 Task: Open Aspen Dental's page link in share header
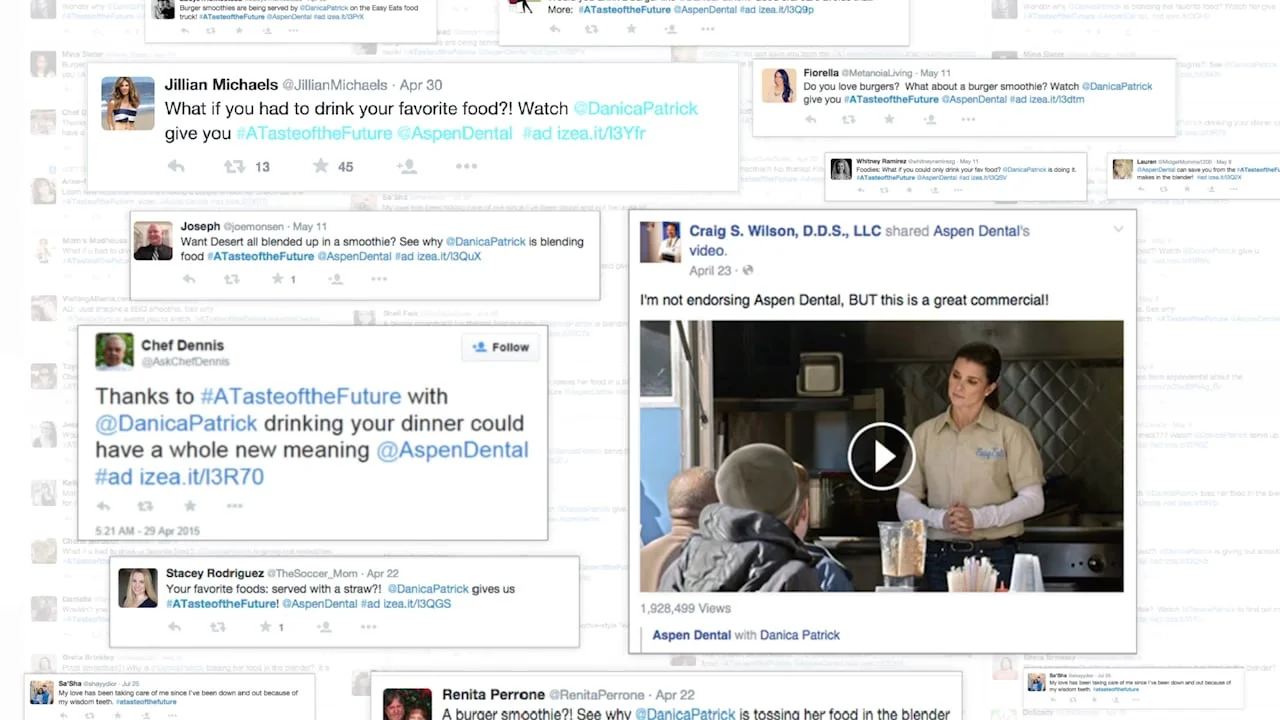click(x=981, y=231)
